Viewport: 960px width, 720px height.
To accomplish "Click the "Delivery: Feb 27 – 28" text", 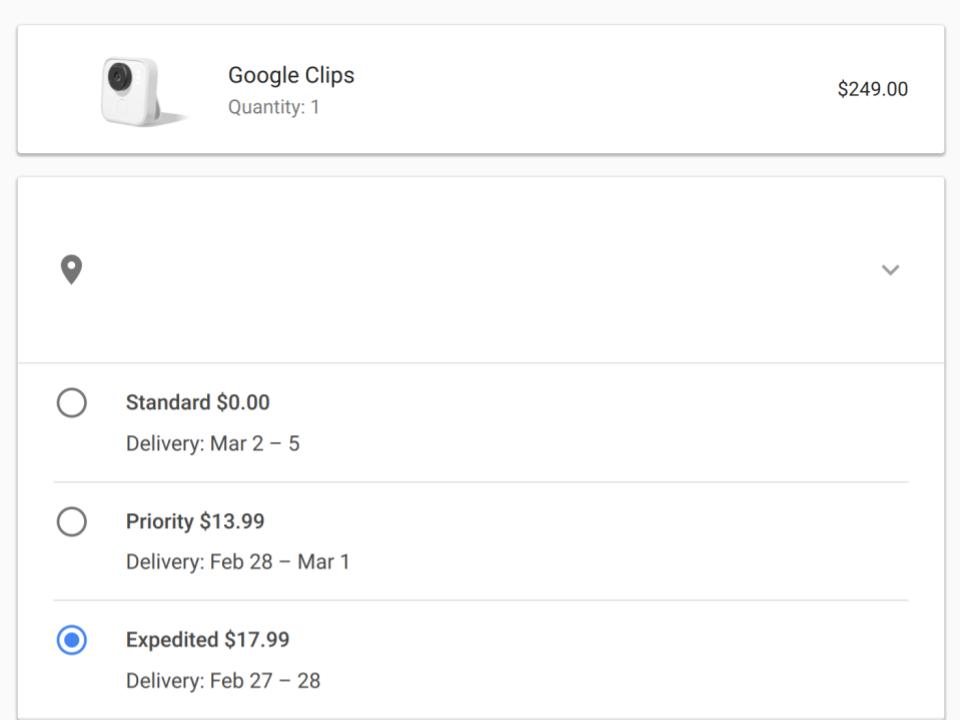I will [x=223, y=681].
